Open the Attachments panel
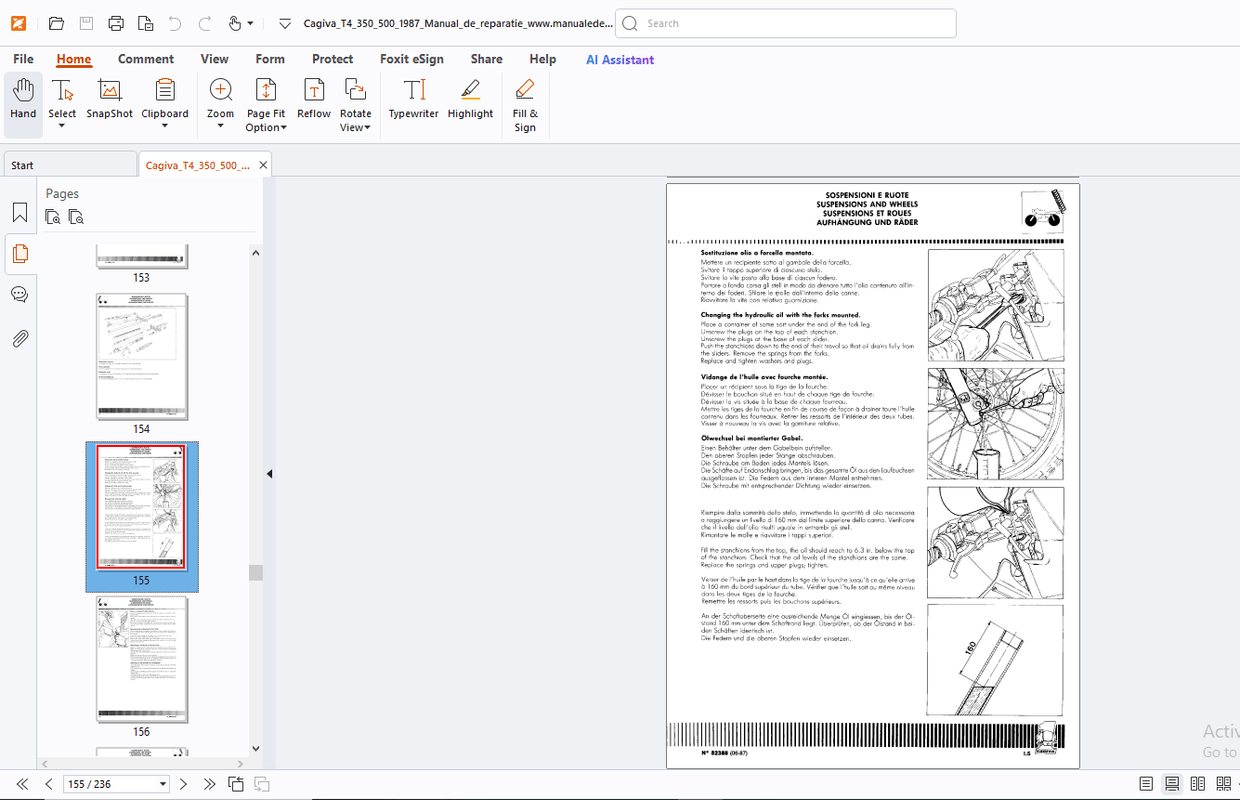This screenshot has height=800, width=1240. pos(20,338)
